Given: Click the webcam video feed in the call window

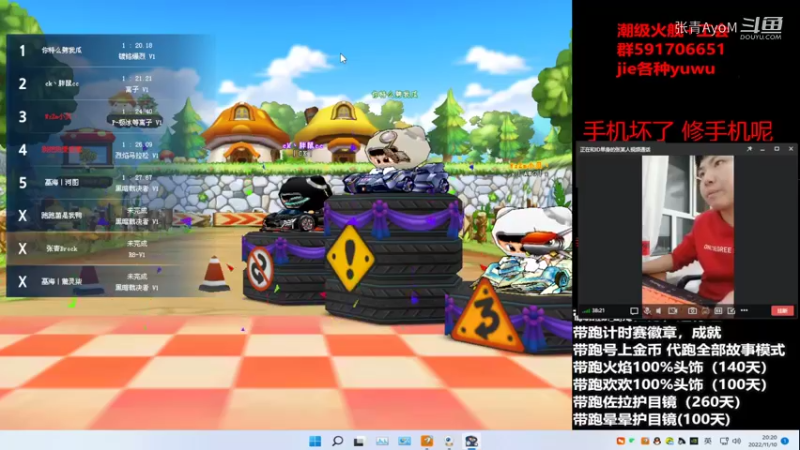Looking at the screenshot, I should click(x=687, y=230).
